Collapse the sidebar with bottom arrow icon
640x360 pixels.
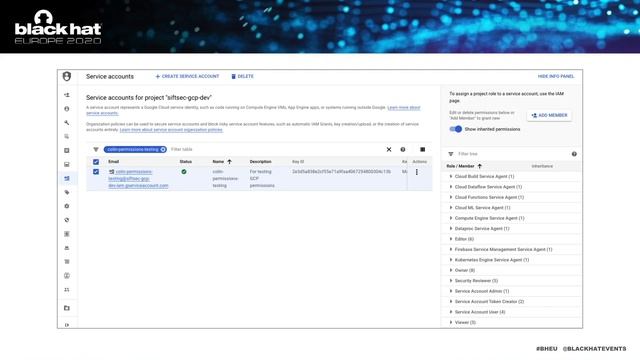click(x=67, y=325)
